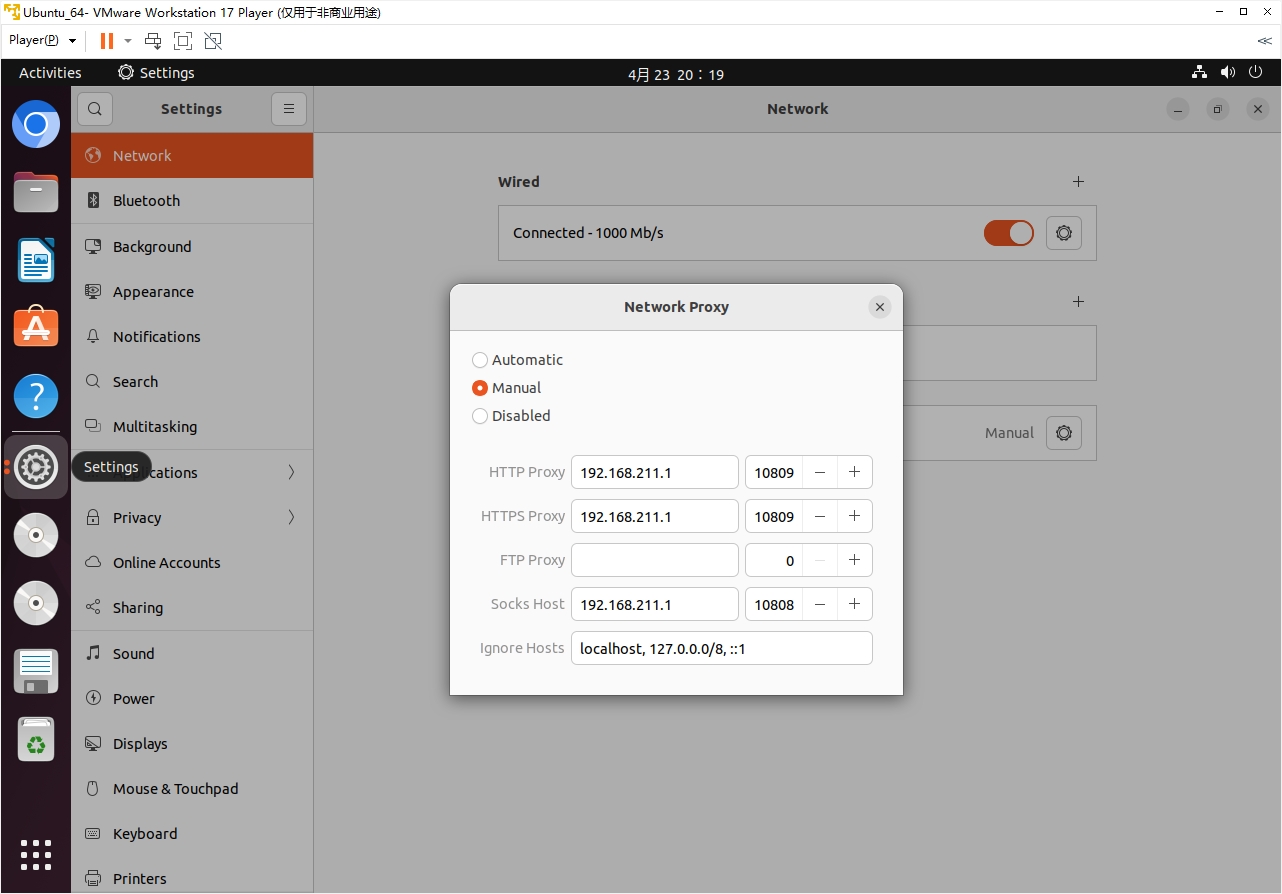Open gear settings for Wired connection
Viewport: 1282px width, 894px height.
(x=1063, y=233)
